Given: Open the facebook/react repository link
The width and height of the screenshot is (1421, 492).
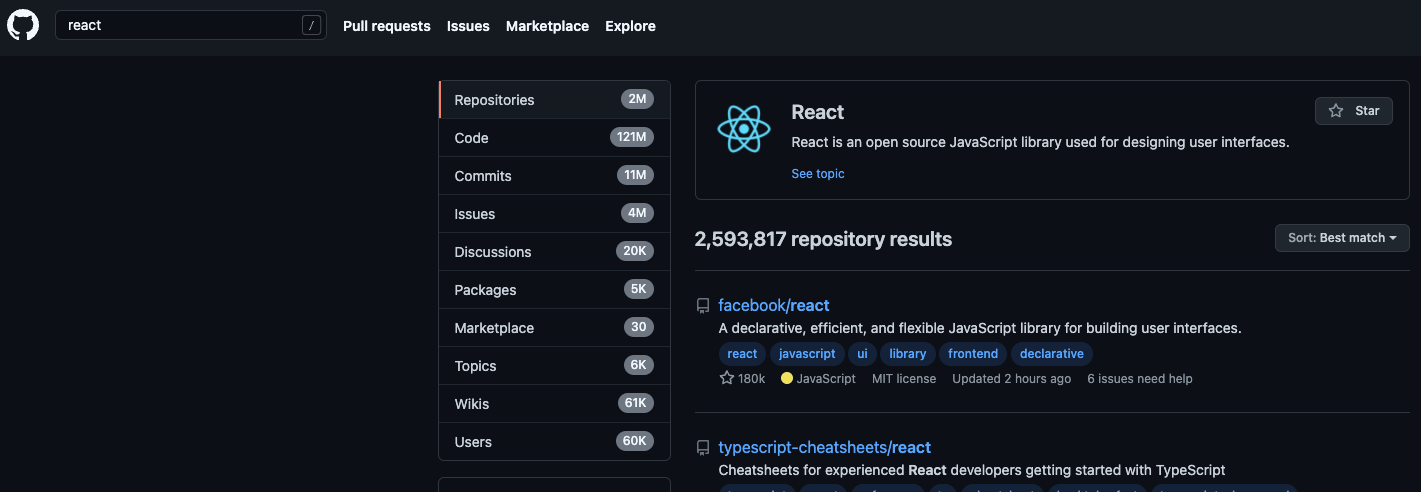Looking at the screenshot, I should [x=774, y=306].
